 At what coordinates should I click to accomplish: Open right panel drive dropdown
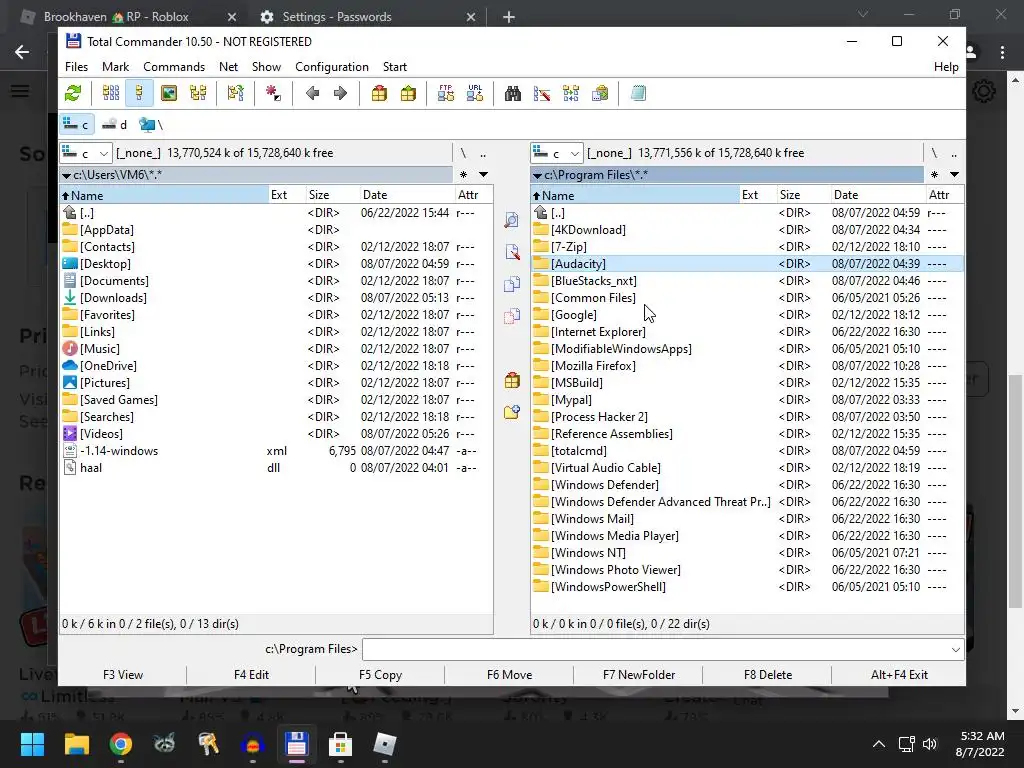(556, 153)
